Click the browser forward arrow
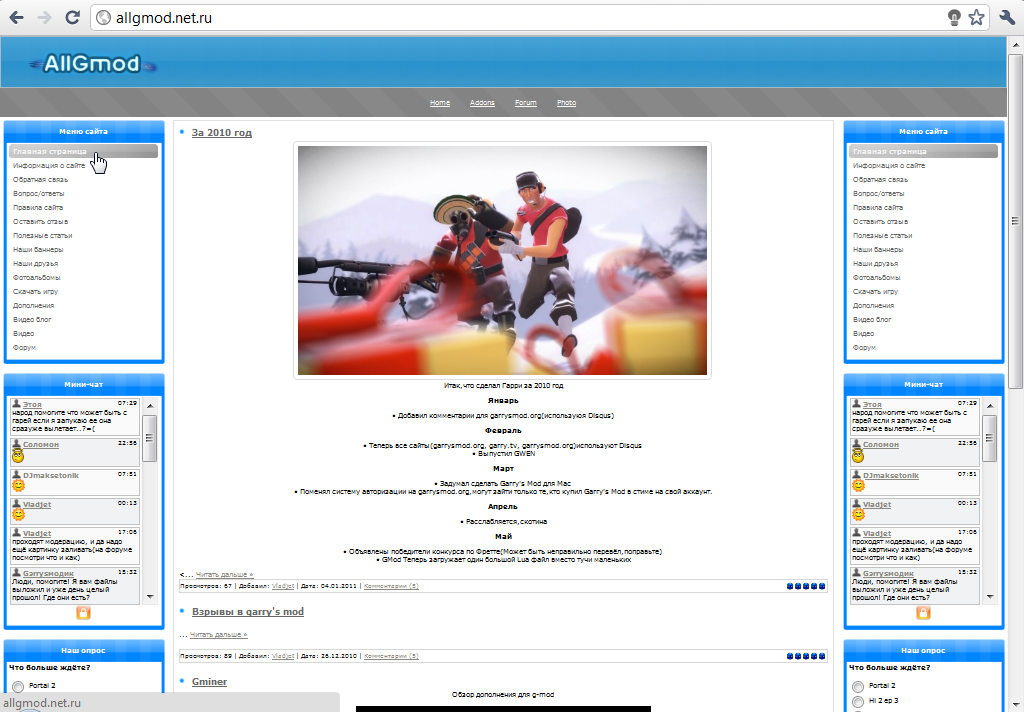This screenshot has height=712, width=1024. tap(44, 18)
